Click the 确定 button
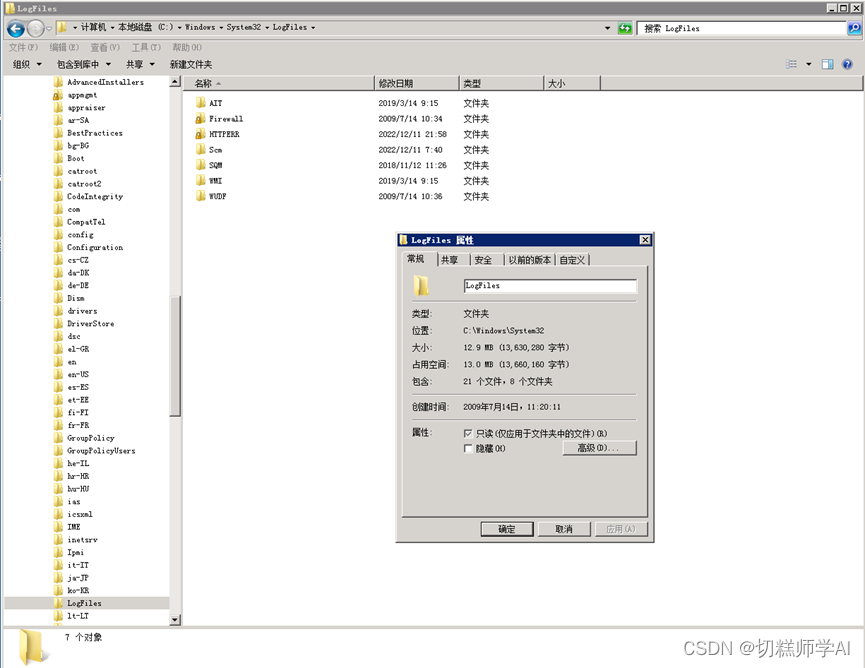The image size is (865, 668). tap(506, 529)
